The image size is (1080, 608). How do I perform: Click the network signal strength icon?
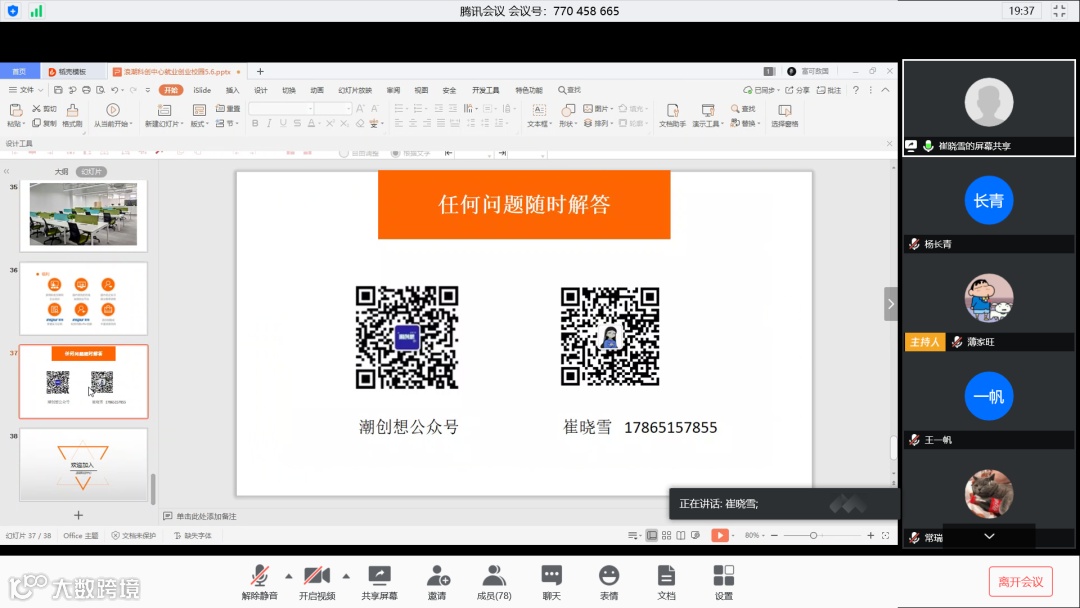click(36, 11)
